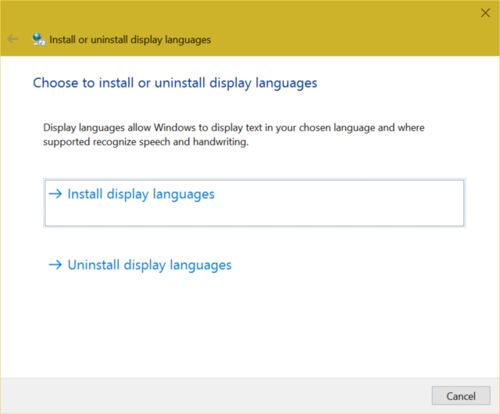Click the white space between the two options
The image size is (500, 414).
tap(254, 242)
